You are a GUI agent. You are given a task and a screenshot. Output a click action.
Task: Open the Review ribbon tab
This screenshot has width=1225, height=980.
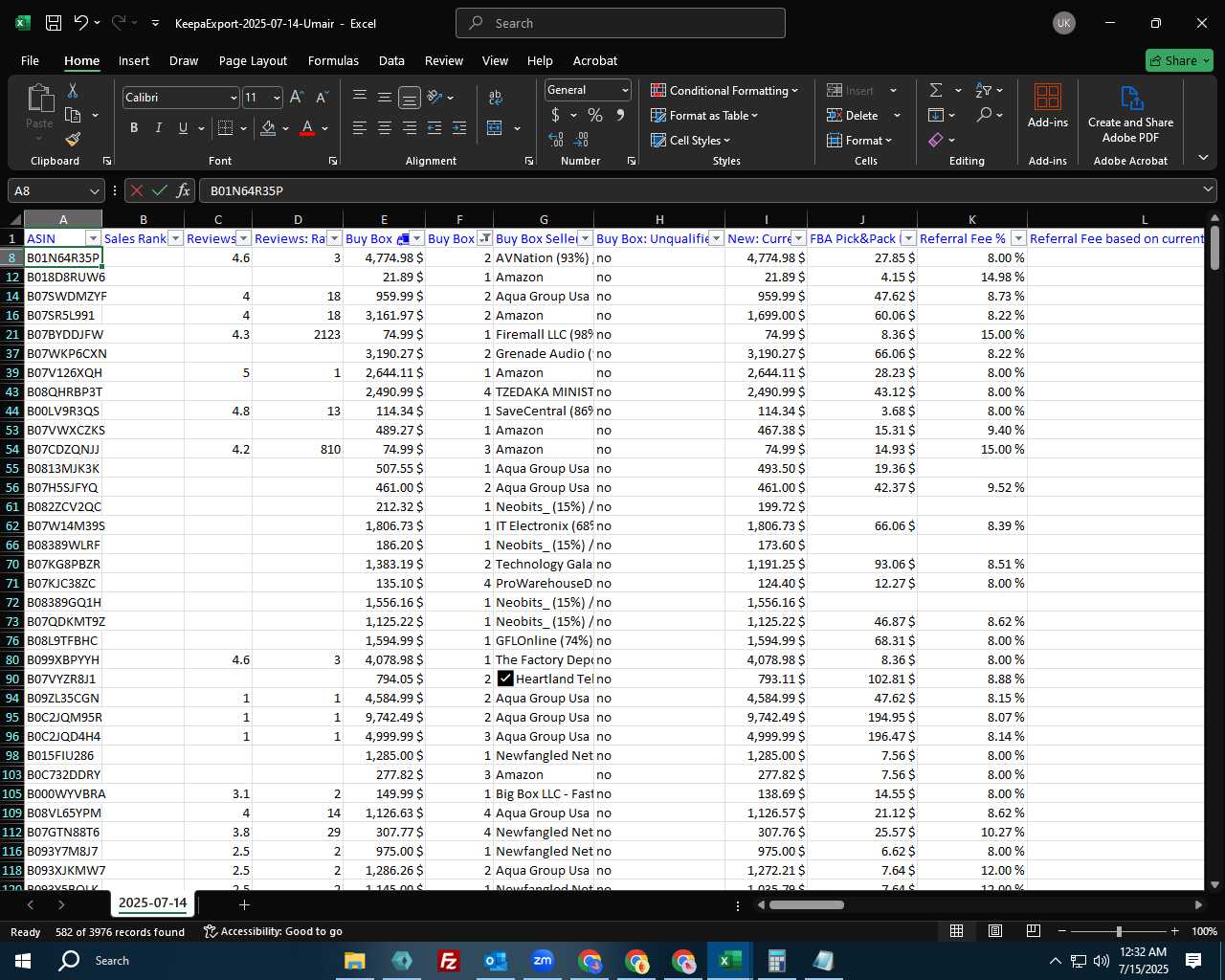point(444,60)
